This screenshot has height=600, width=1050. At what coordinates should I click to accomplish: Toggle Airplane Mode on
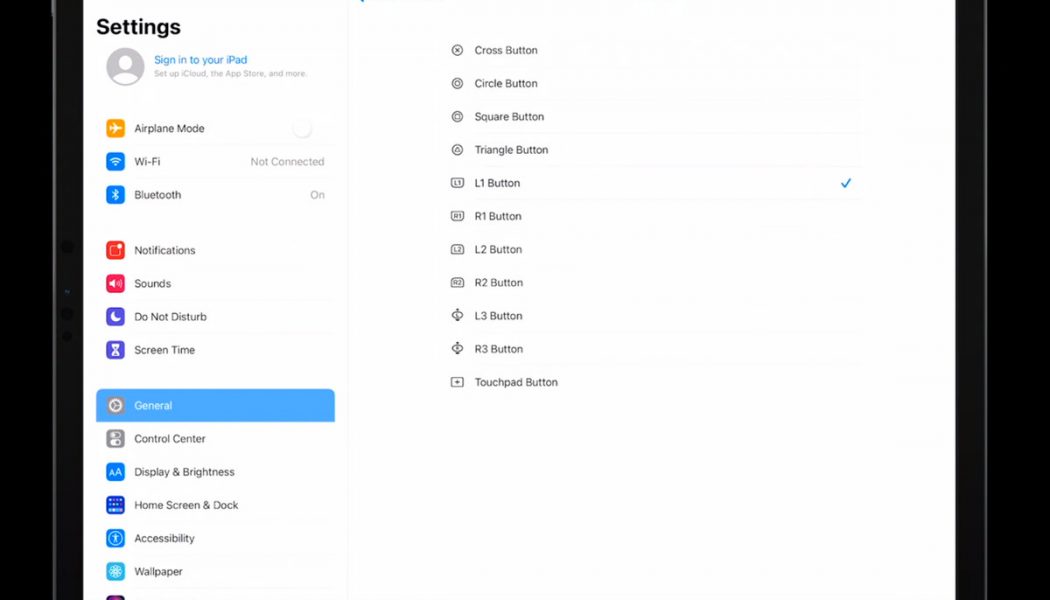pyautogui.click(x=302, y=128)
